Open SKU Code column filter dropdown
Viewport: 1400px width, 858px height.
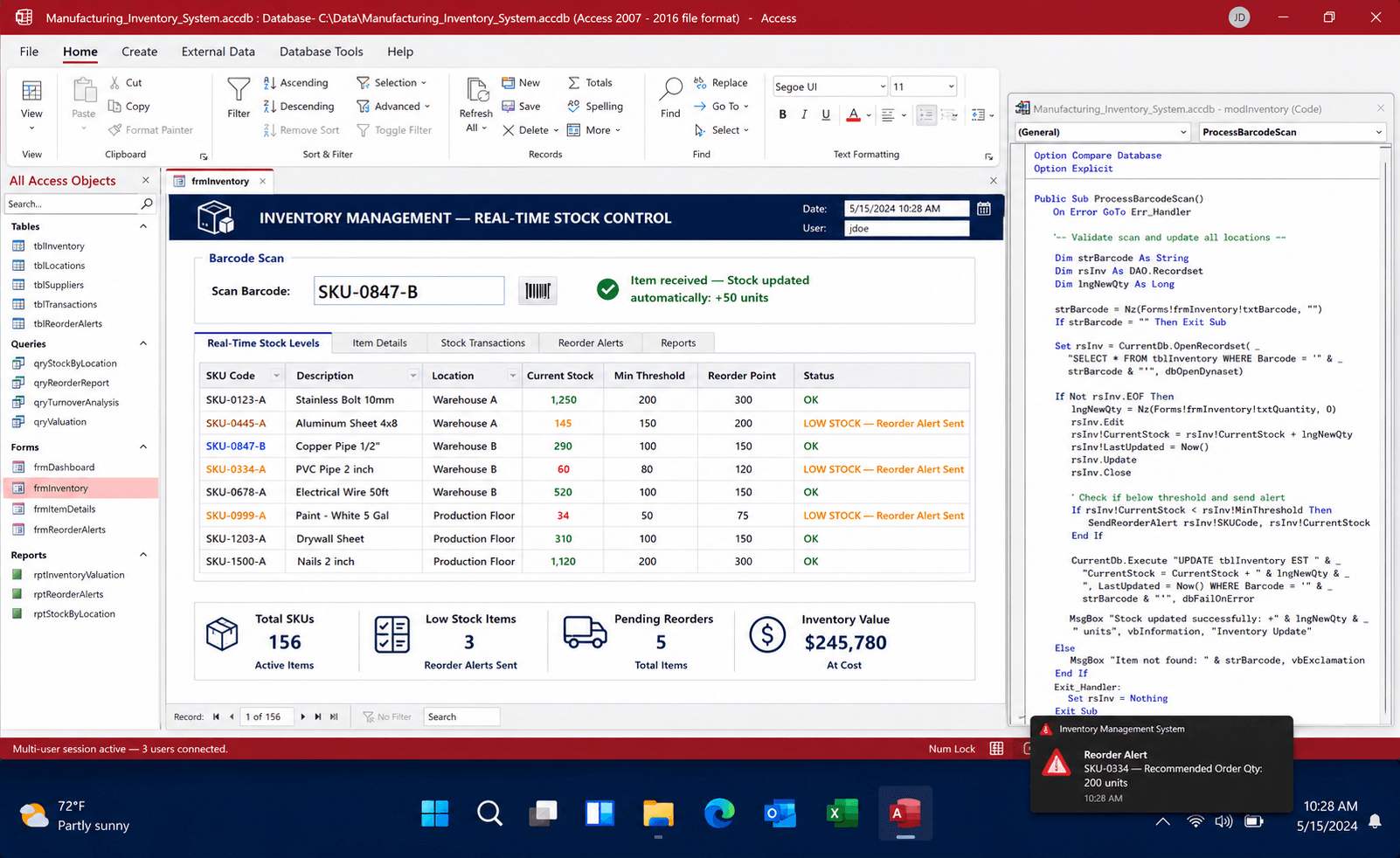pyautogui.click(x=276, y=376)
